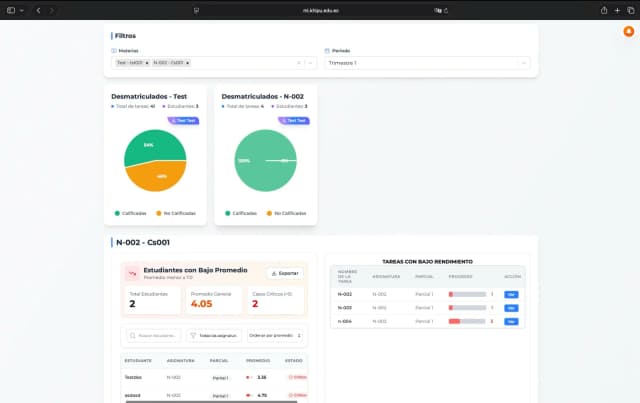Sort by the ESTADO column header
Image resolution: width=640 pixels, height=403 pixels.
293,361
